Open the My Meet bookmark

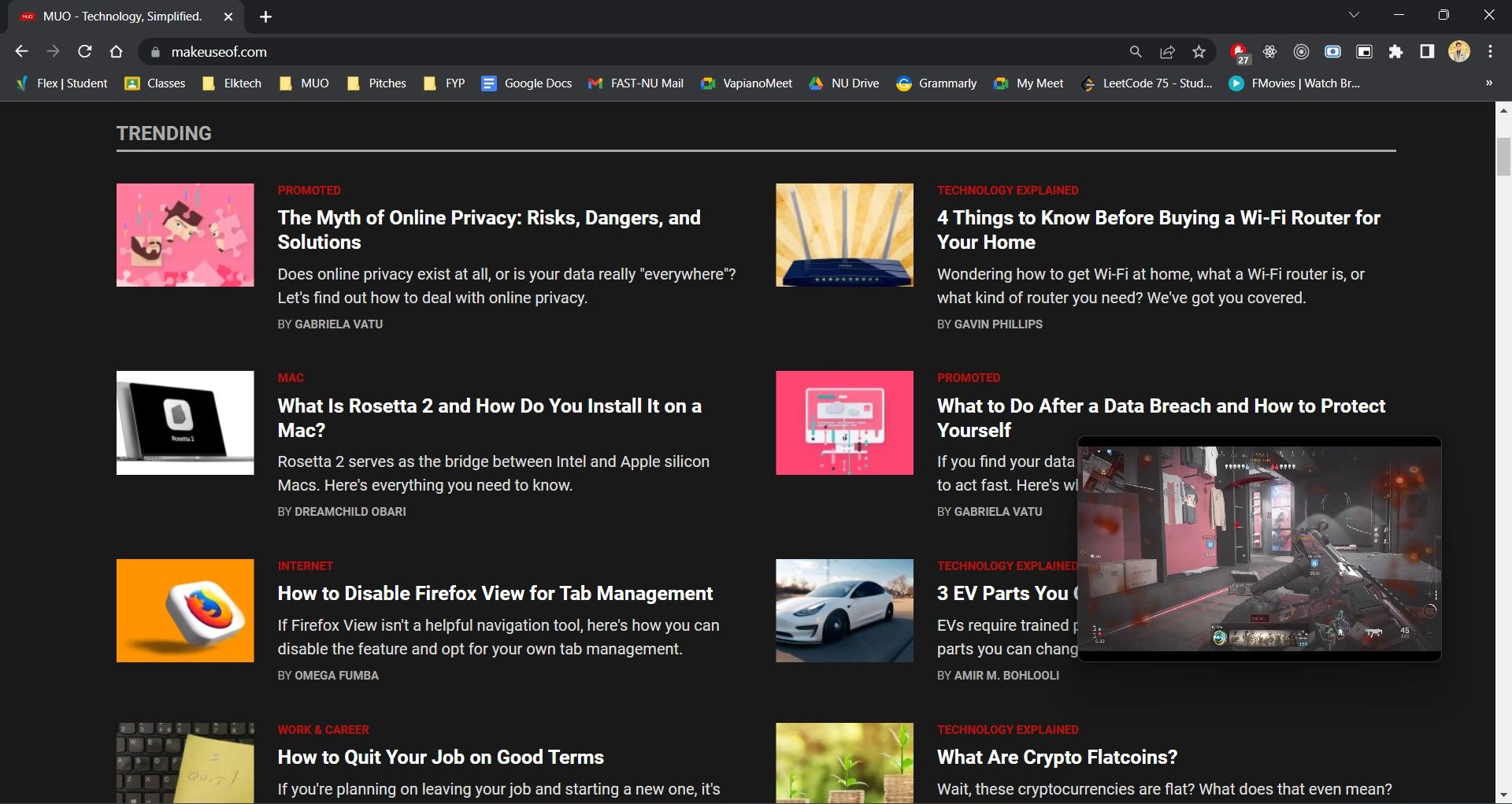click(1028, 83)
